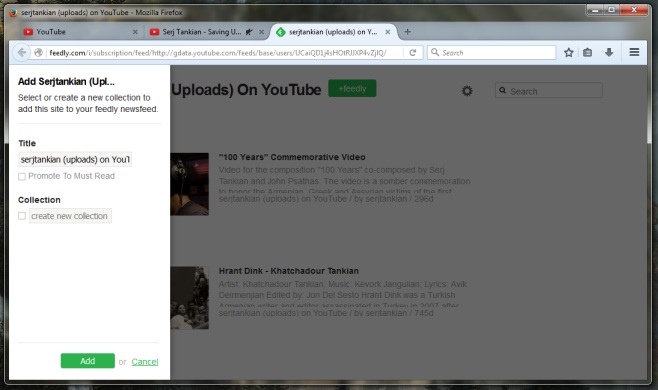This screenshot has width=658, height=390.
Task: Click the feedly settings gear icon
Action: click(x=467, y=91)
